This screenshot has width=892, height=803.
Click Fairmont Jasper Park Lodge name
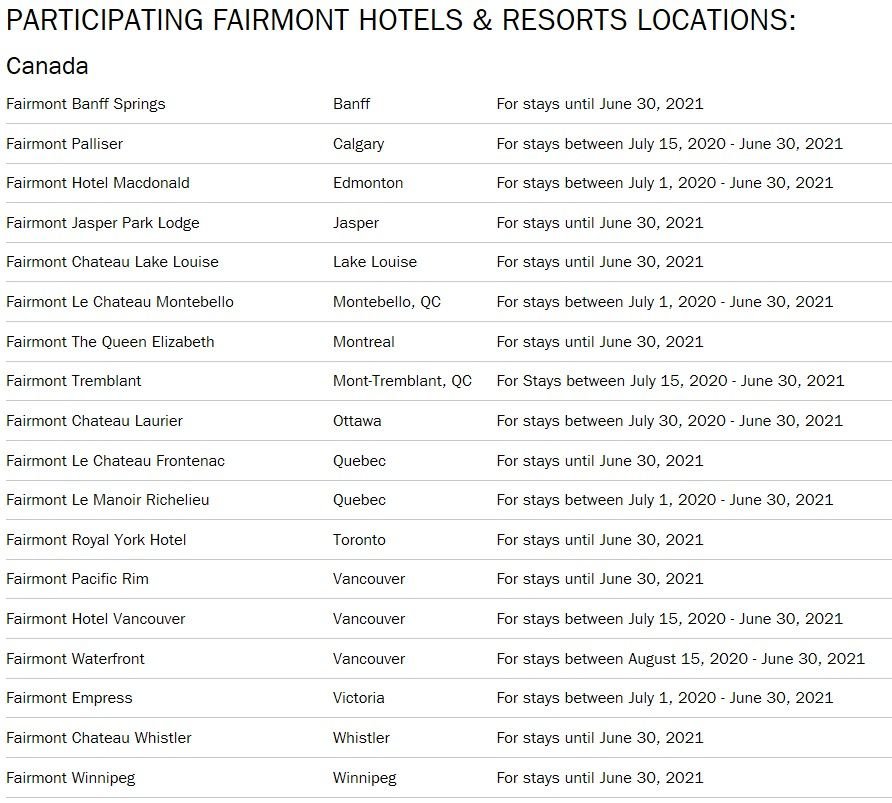[103, 223]
